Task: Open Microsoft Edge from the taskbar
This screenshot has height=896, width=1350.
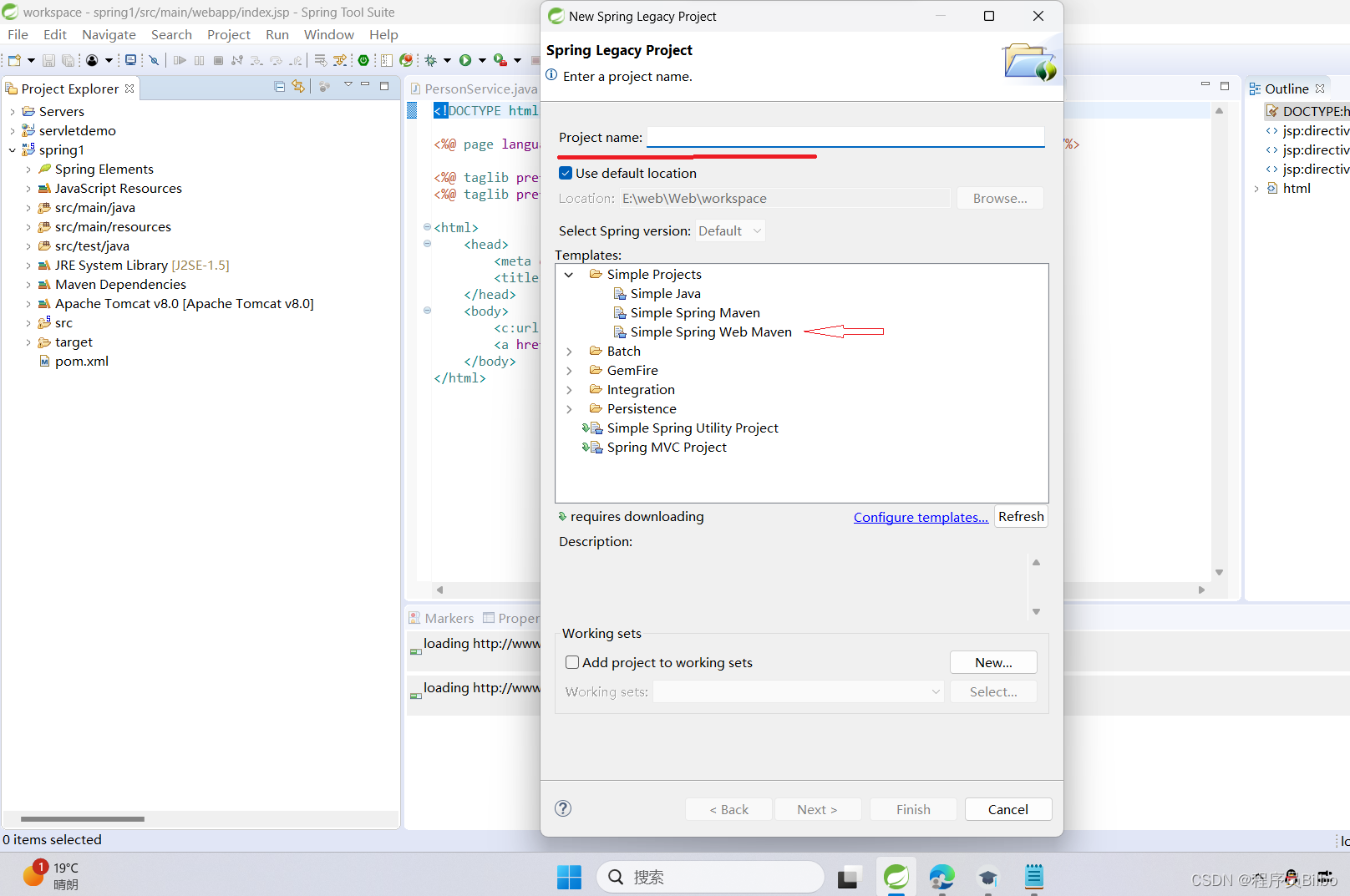Action: pos(942,877)
